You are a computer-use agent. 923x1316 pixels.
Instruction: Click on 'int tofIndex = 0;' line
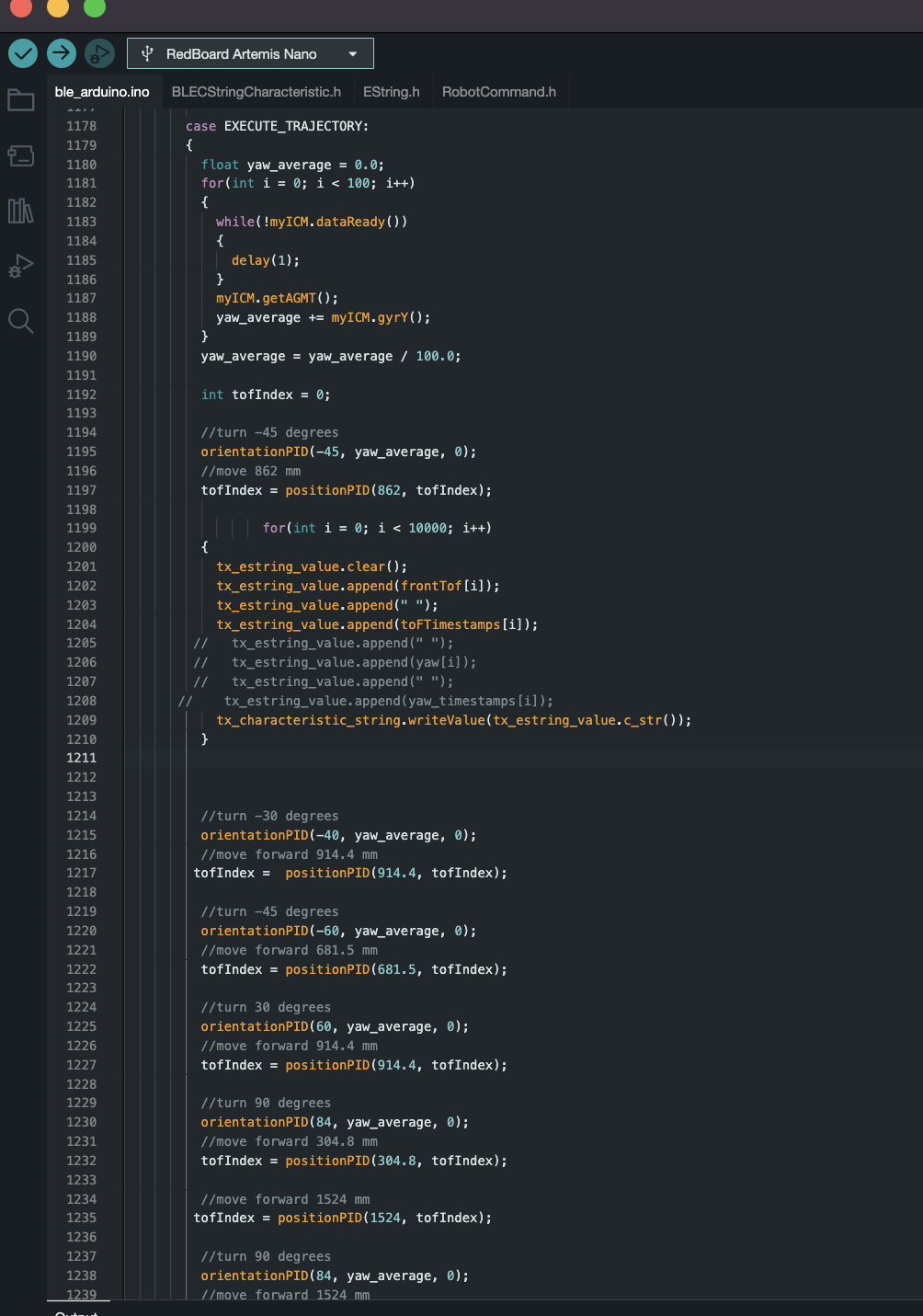pos(266,395)
